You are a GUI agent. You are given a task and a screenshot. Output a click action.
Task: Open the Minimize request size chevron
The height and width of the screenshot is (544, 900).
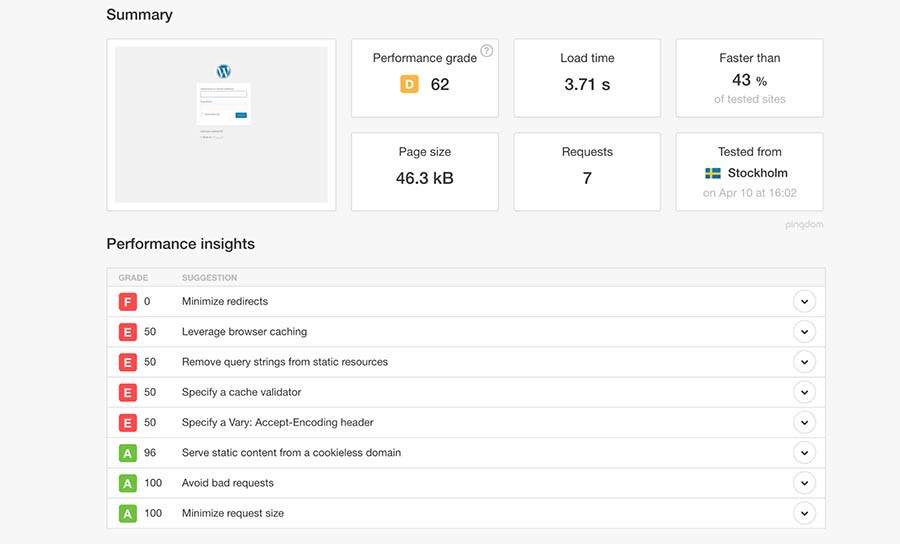click(x=803, y=513)
